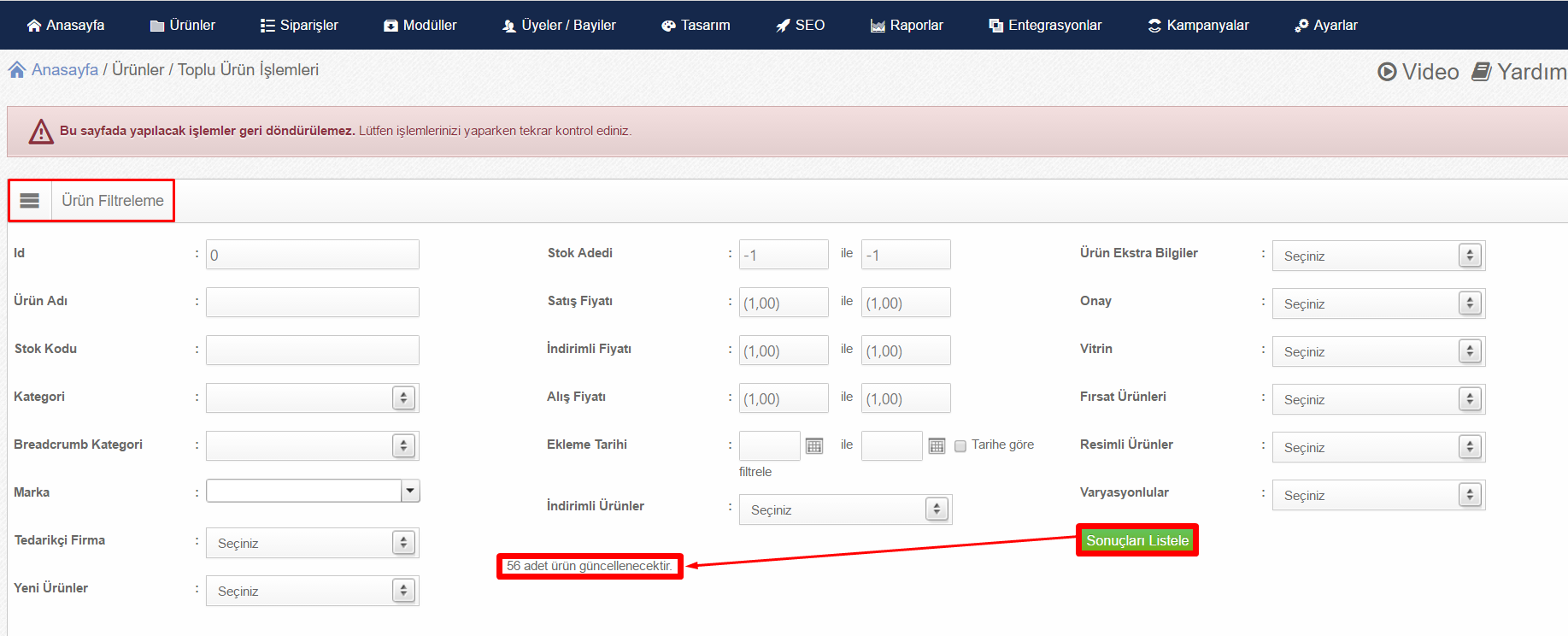Image resolution: width=1568 pixels, height=636 pixels.
Task: Click the İndirimli Fiyatı maximum field
Action: click(906, 350)
